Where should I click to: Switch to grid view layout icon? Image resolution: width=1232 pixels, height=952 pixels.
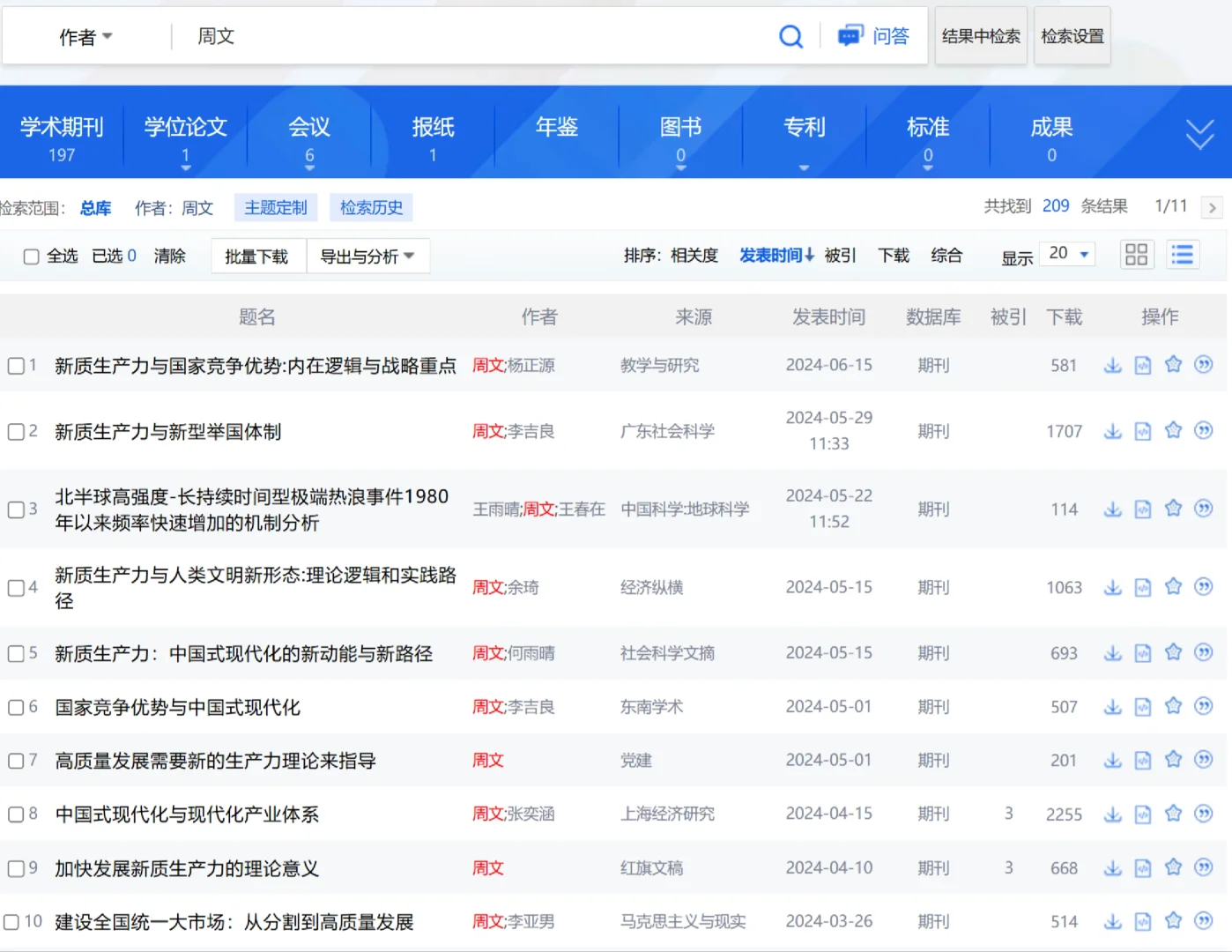point(1136,255)
